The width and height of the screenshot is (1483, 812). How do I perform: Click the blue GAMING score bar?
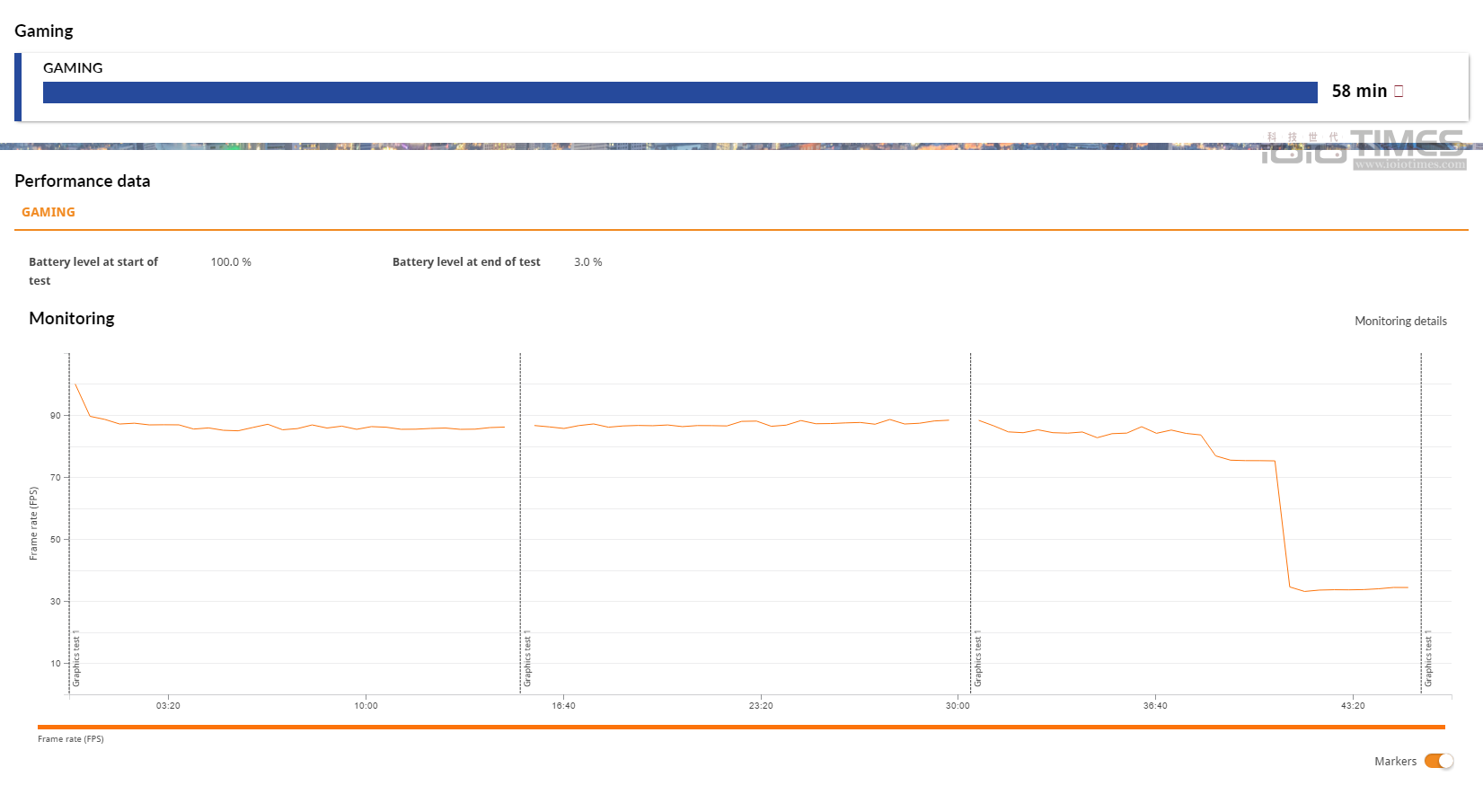680,93
